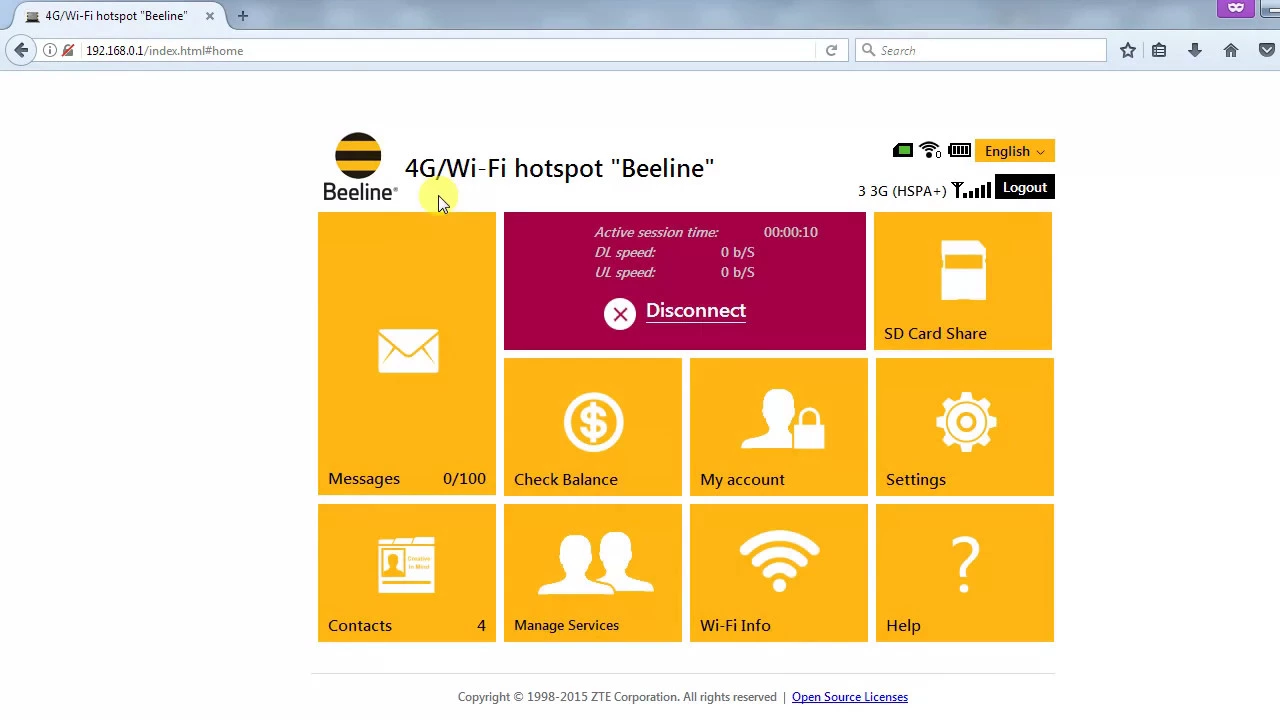Open the browser downloads arrow icon
The width and height of the screenshot is (1280, 720).
click(1194, 50)
